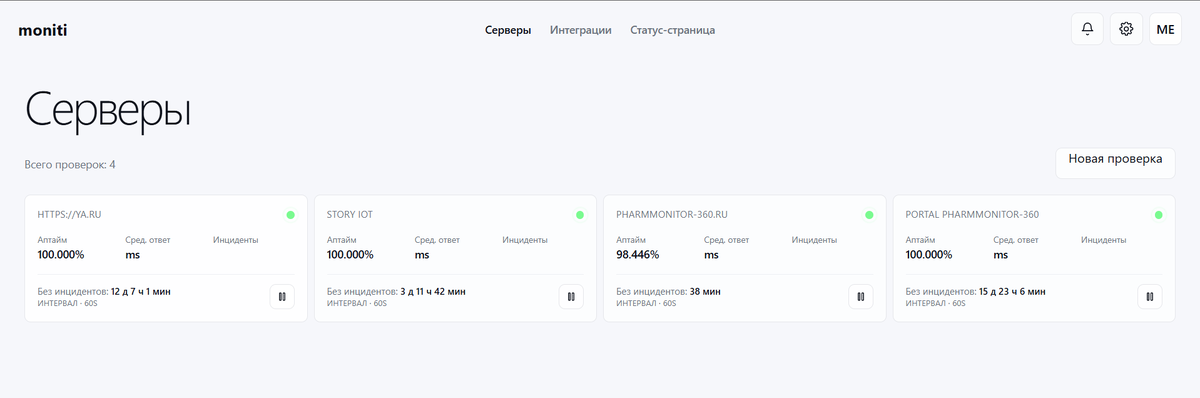Click '38 мин' incident-free text
The height and width of the screenshot is (398, 1200).
(x=705, y=292)
